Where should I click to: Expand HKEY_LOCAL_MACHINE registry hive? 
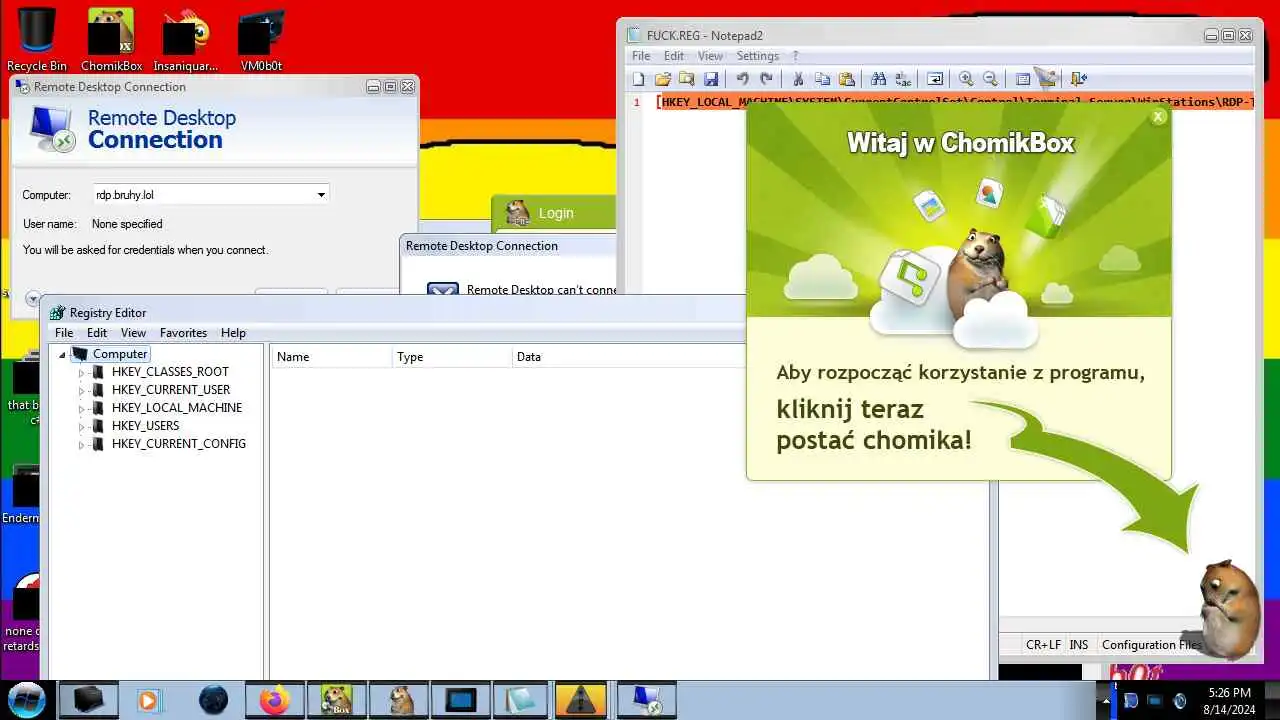pos(81,408)
